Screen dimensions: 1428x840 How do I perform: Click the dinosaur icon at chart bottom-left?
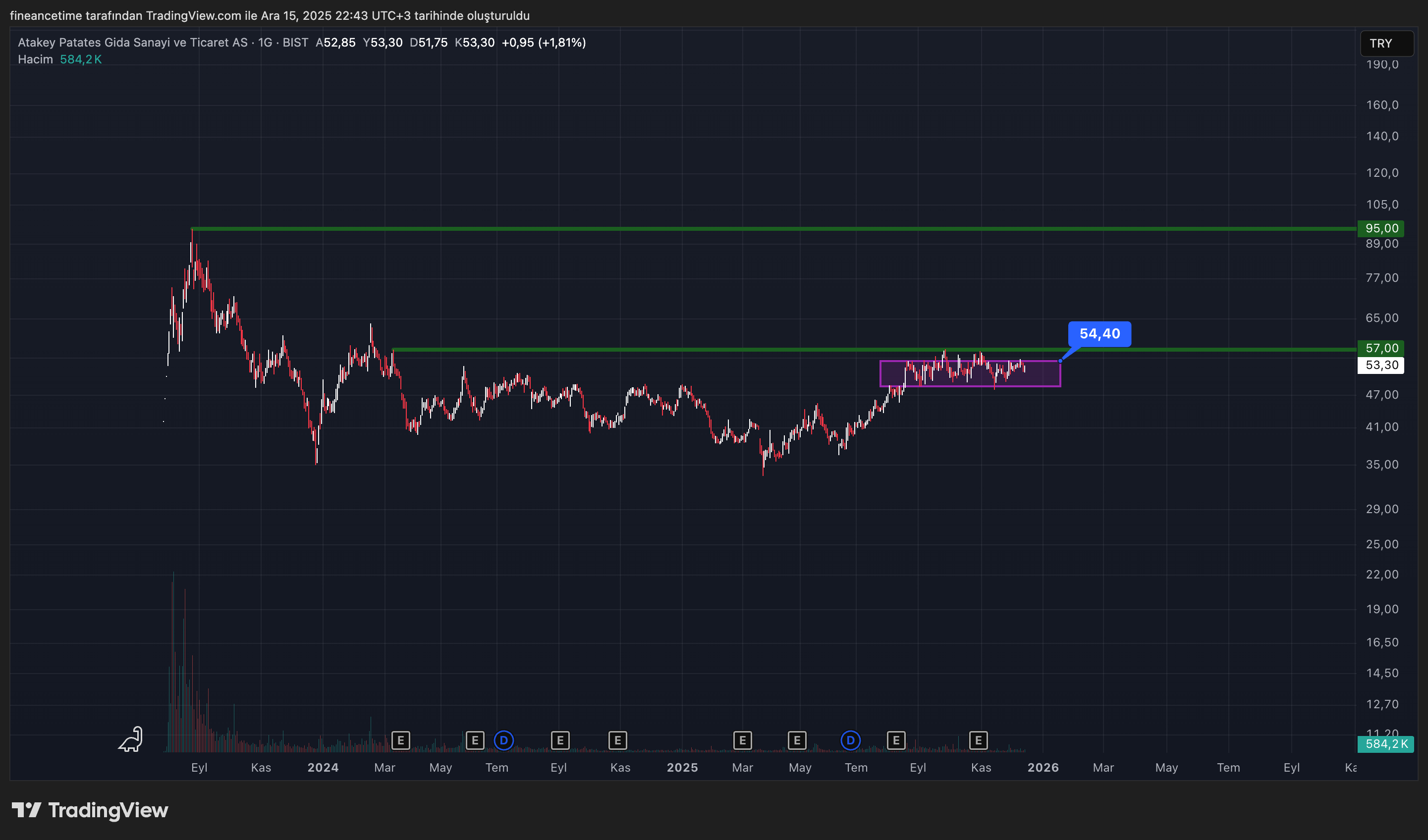tap(131, 740)
